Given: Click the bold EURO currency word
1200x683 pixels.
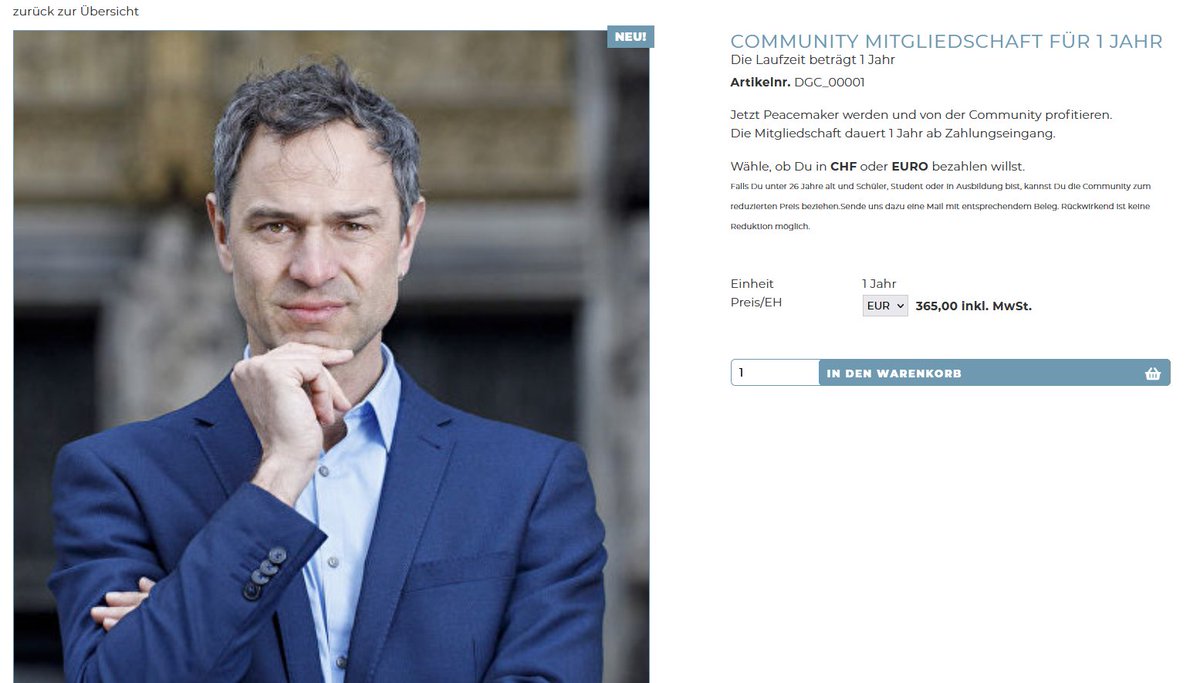Looking at the screenshot, I should tap(910, 166).
